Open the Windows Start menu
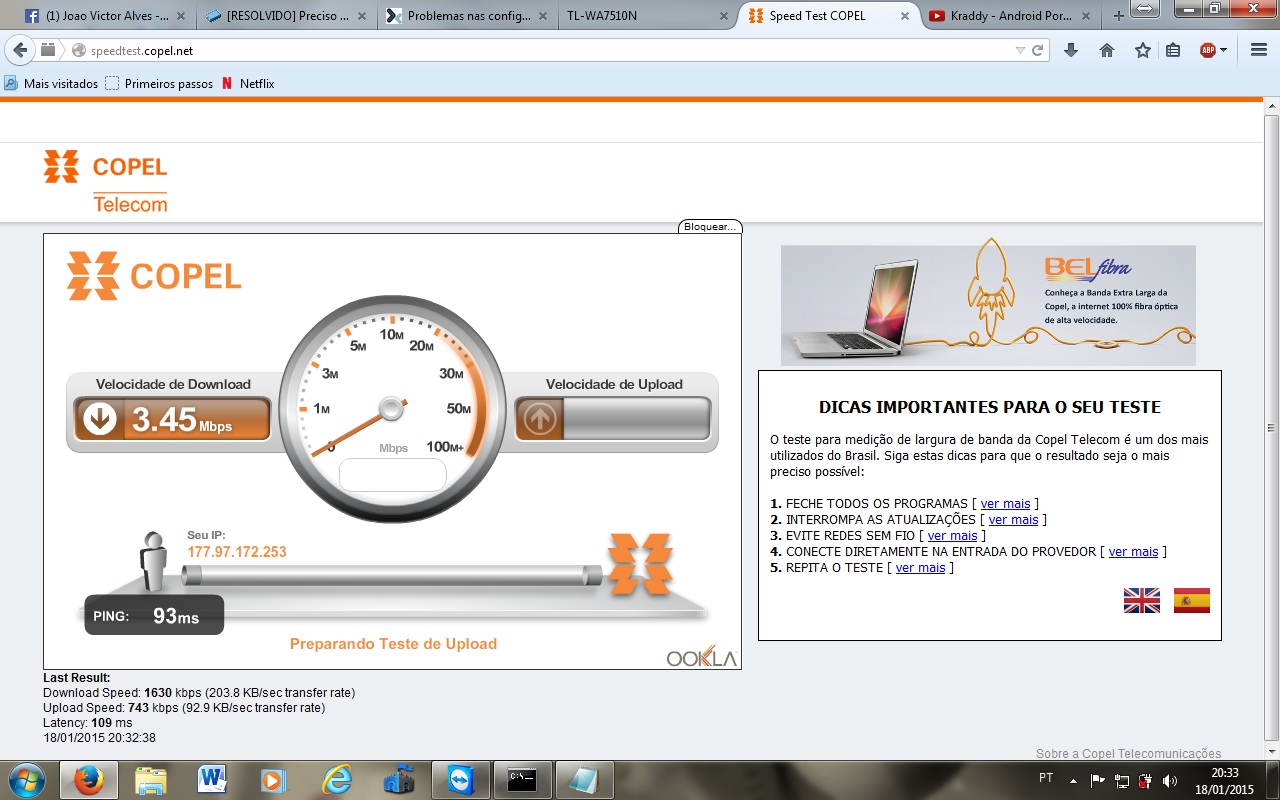Screen dimensions: 1280x800 (26, 780)
